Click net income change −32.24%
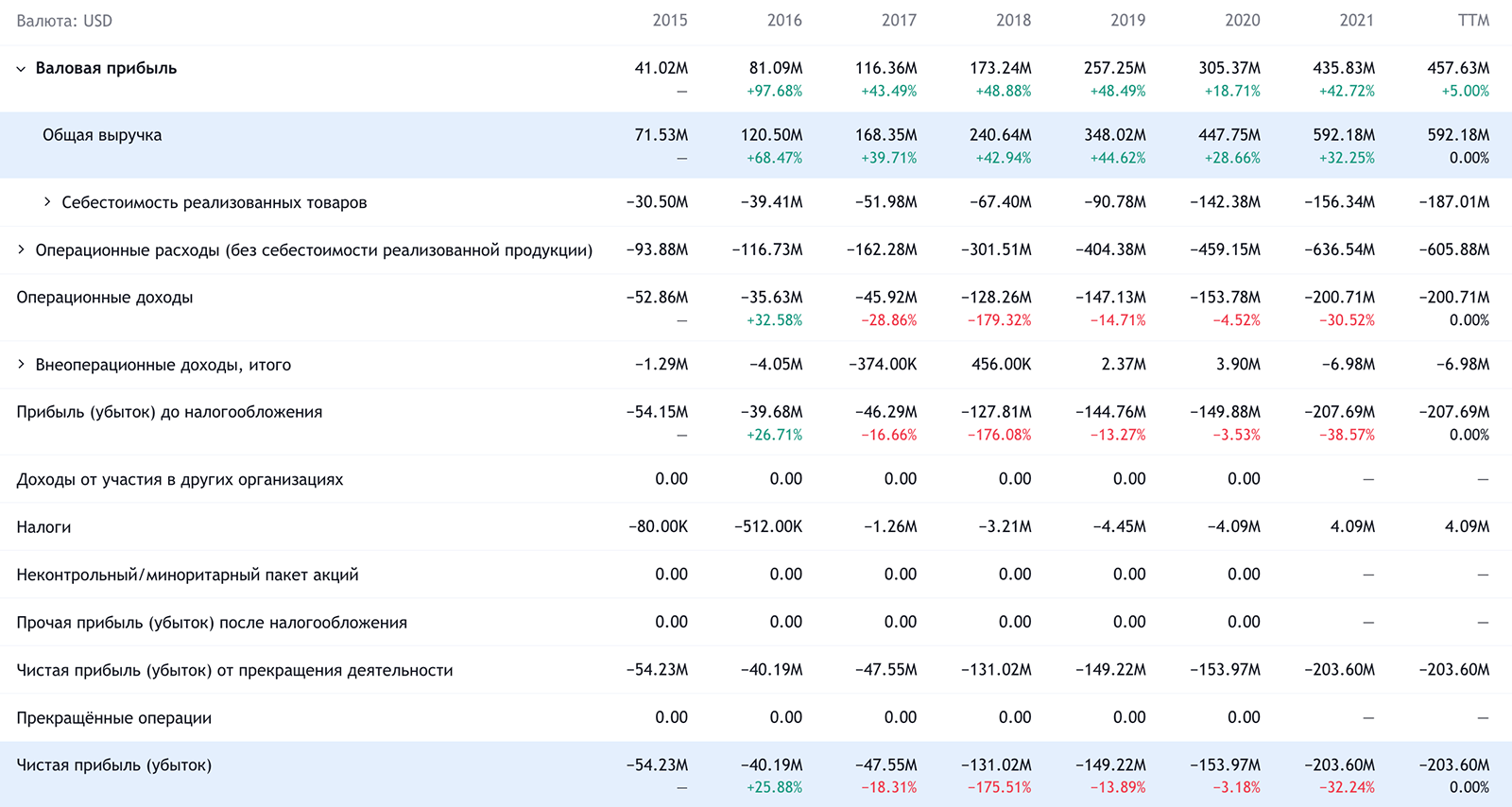1512x807 pixels. click(x=1347, y=788)
